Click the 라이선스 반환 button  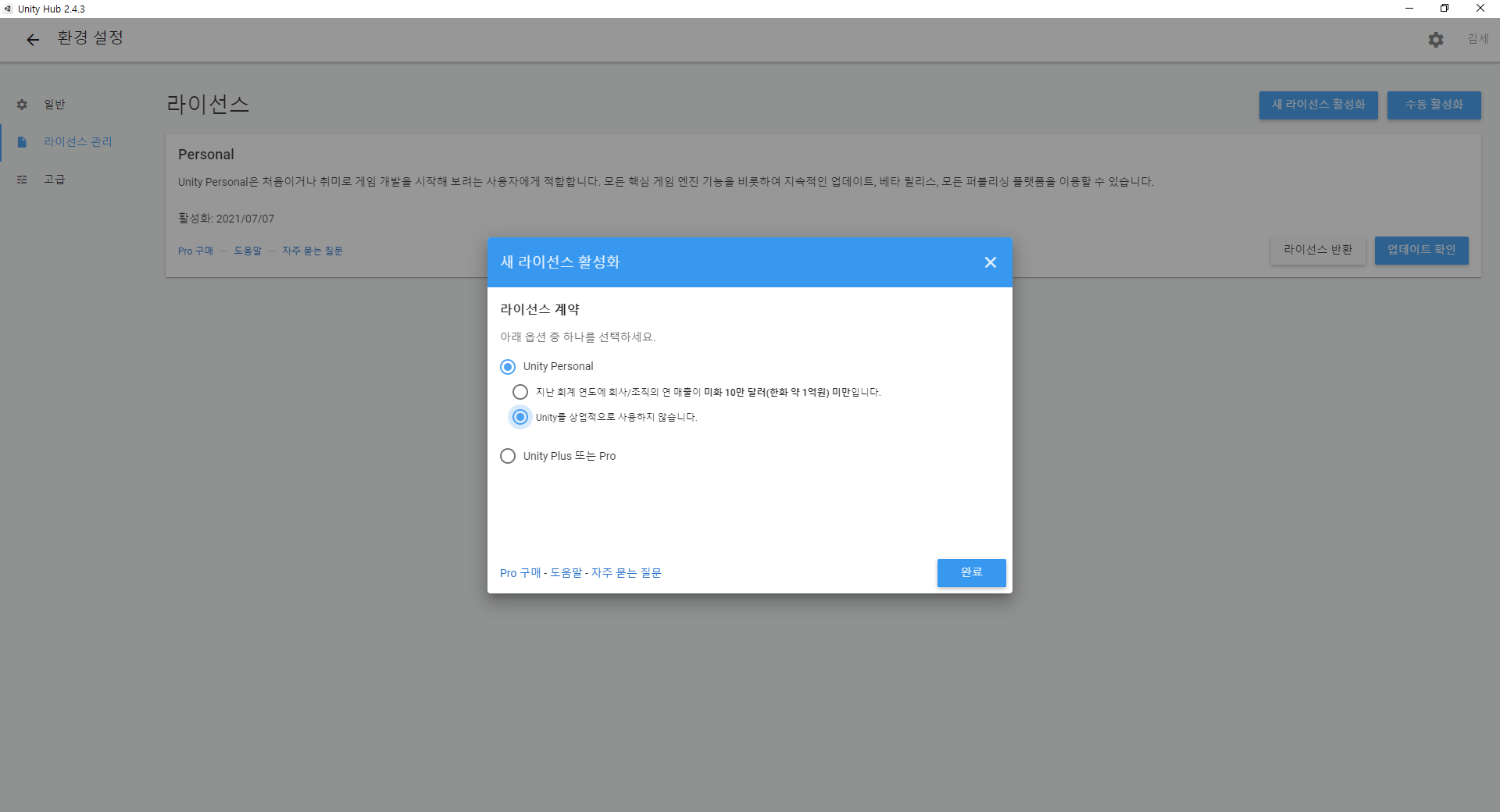1318,250
